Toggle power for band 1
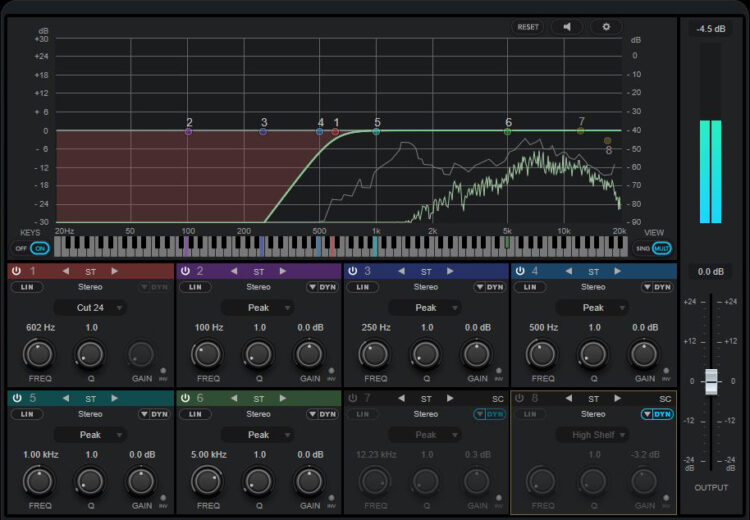Image resolution: width=750 pixels, height=520 pixels. 17,271
